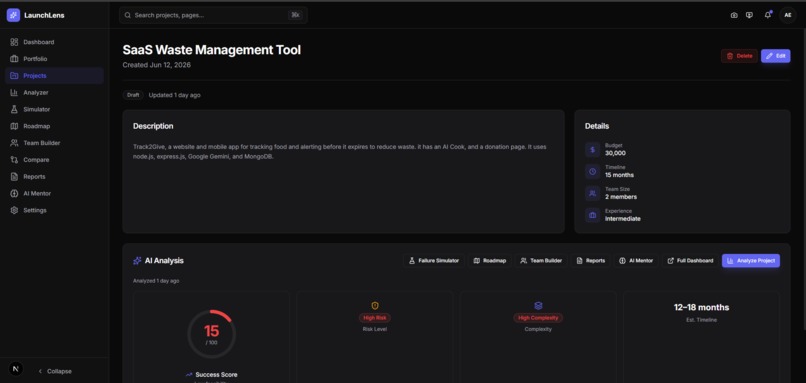Viewport: 806px width, 383px height.
Task: Click the Dashboard grid icon in sidebar
Action: (x=14, y=42)
